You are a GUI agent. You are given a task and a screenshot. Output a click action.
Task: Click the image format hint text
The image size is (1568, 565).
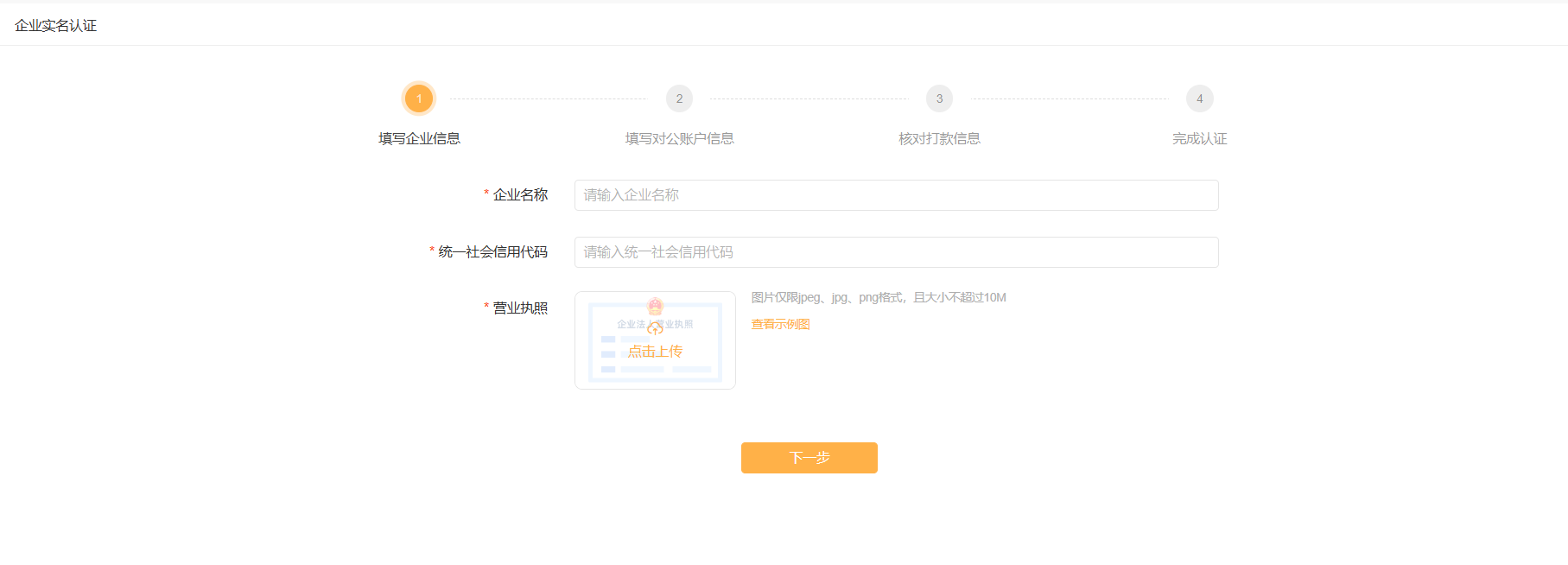[x=879, y=298]
